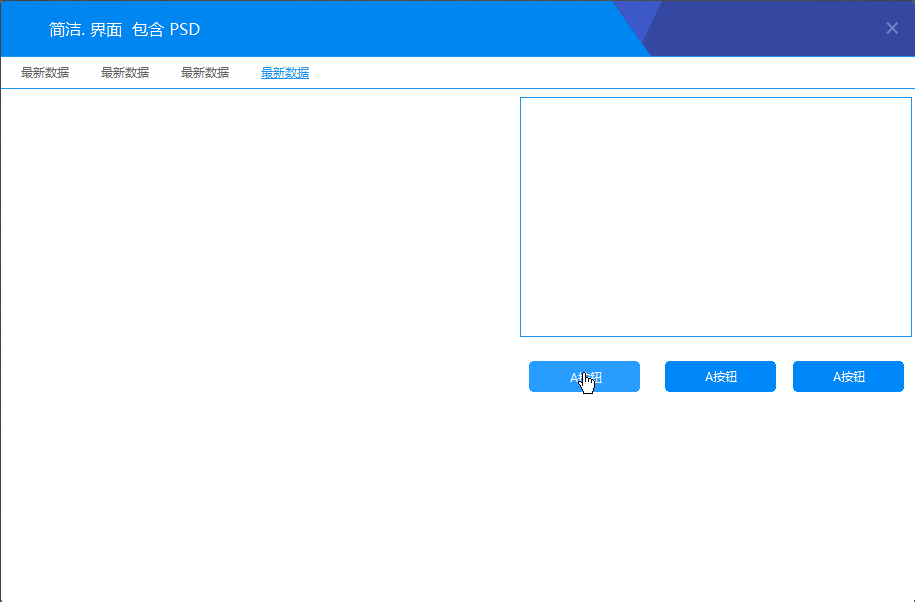The height and width of the screenshot is (602, 915).
Task: Click the top edge of the white preview panel
Action: (715, 99)
